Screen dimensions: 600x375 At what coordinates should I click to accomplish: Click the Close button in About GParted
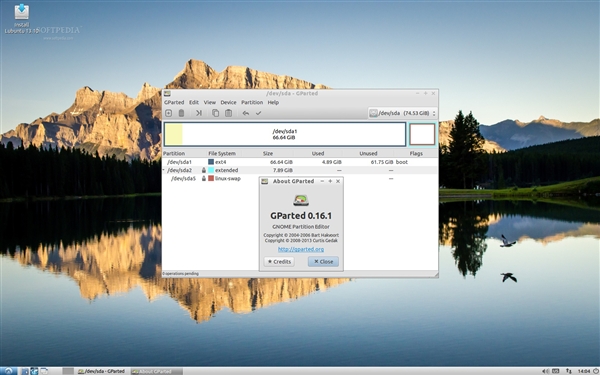click(323, 262)
